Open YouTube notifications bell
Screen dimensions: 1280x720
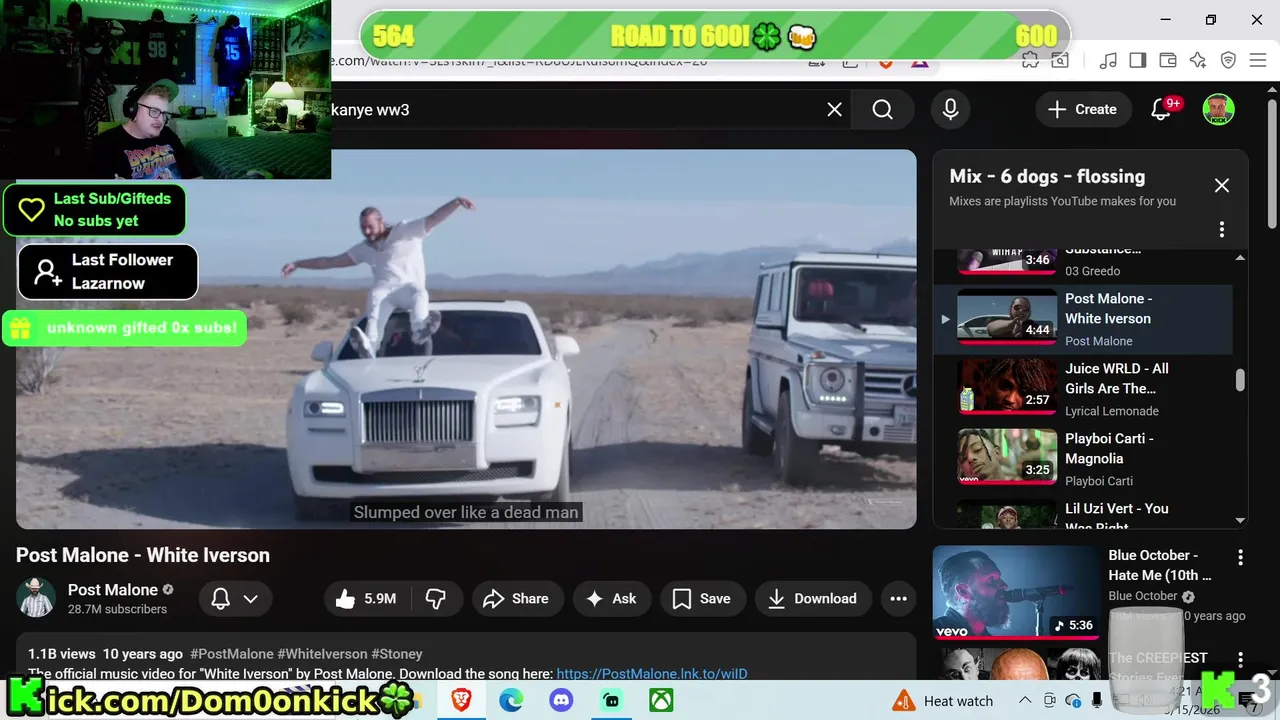tap(1161, 110)
